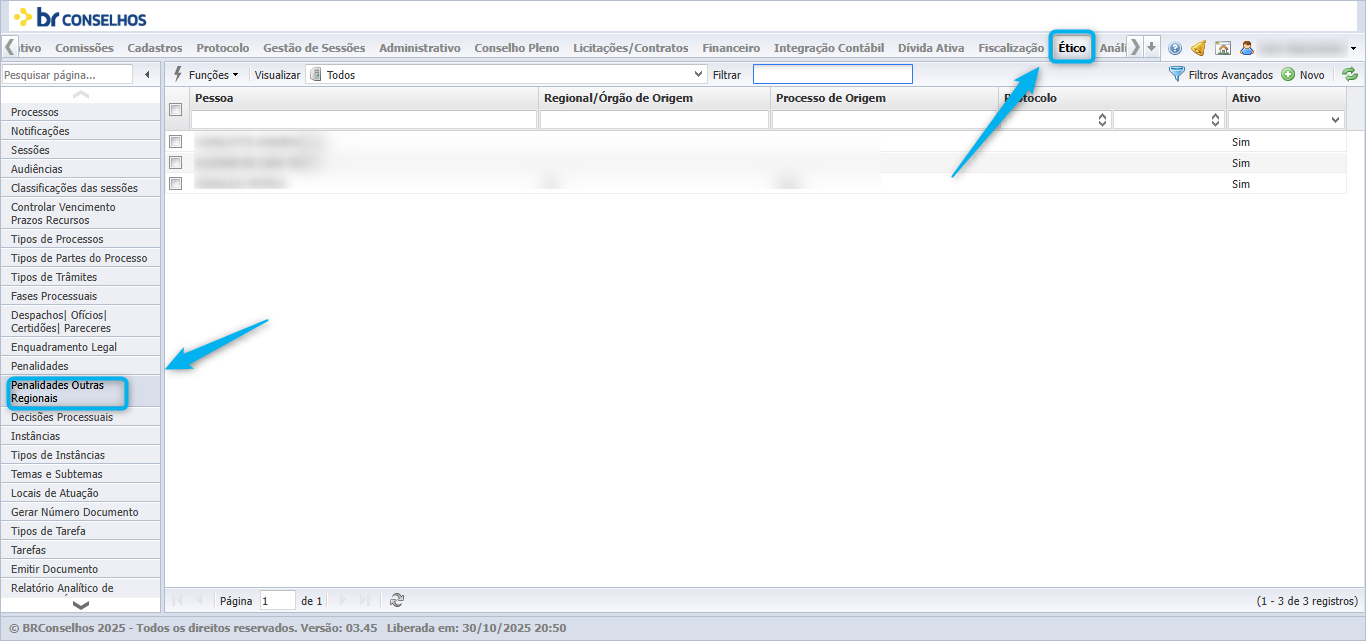Viewport: 1366px width, 641px height.
Task: Click the BR Conselhos logo
Action: tap(80, 17)
